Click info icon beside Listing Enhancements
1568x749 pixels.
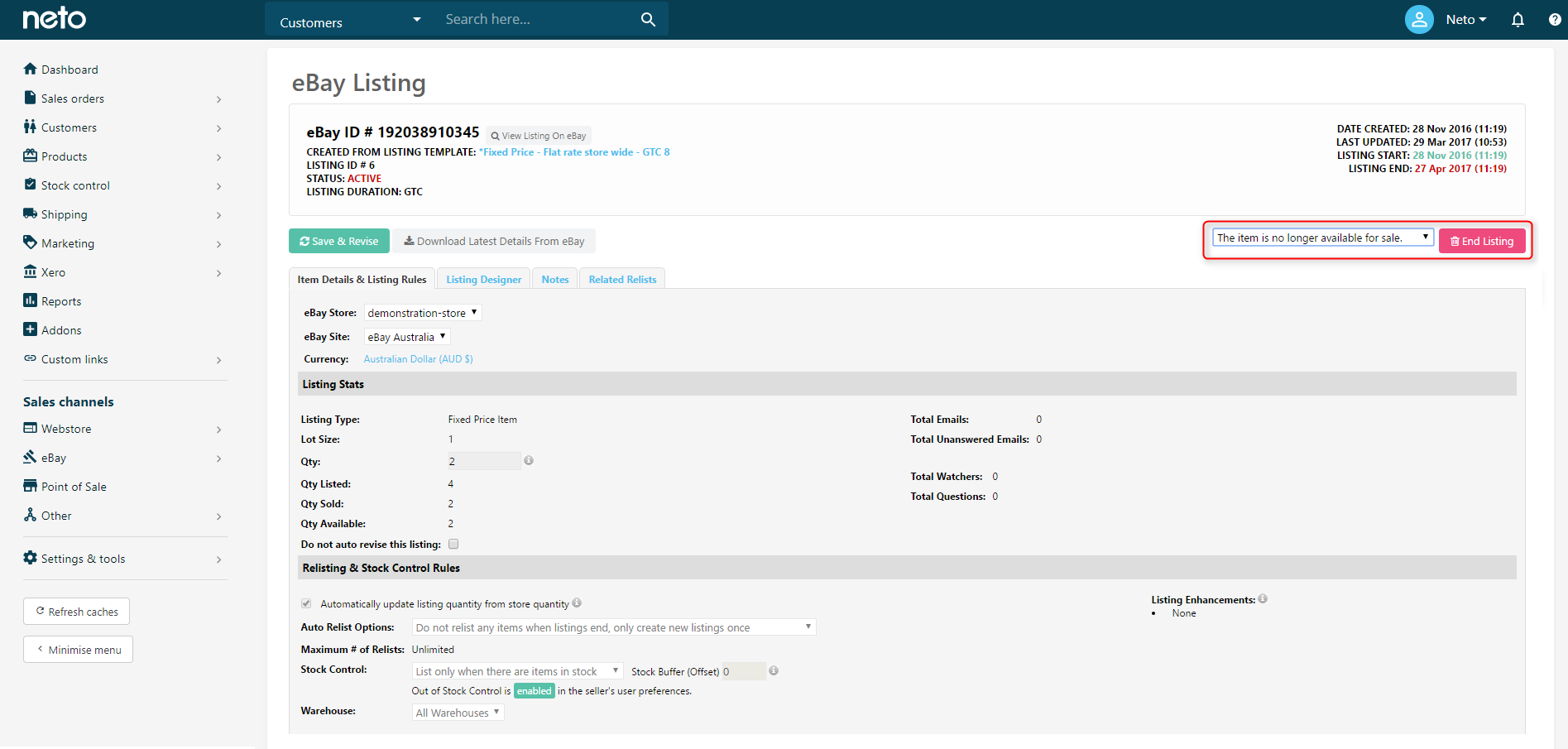tap(1263, 598)
